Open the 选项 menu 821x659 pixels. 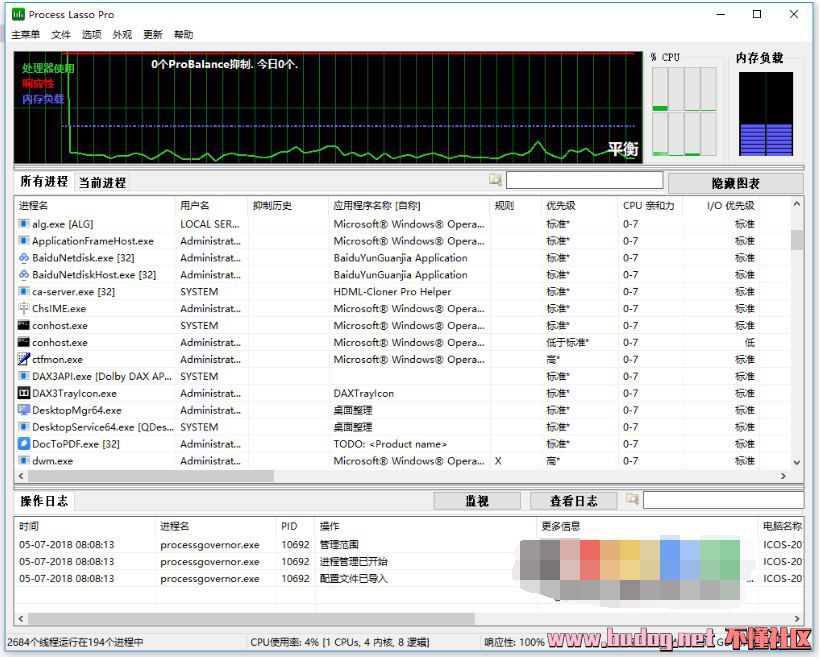91,34
